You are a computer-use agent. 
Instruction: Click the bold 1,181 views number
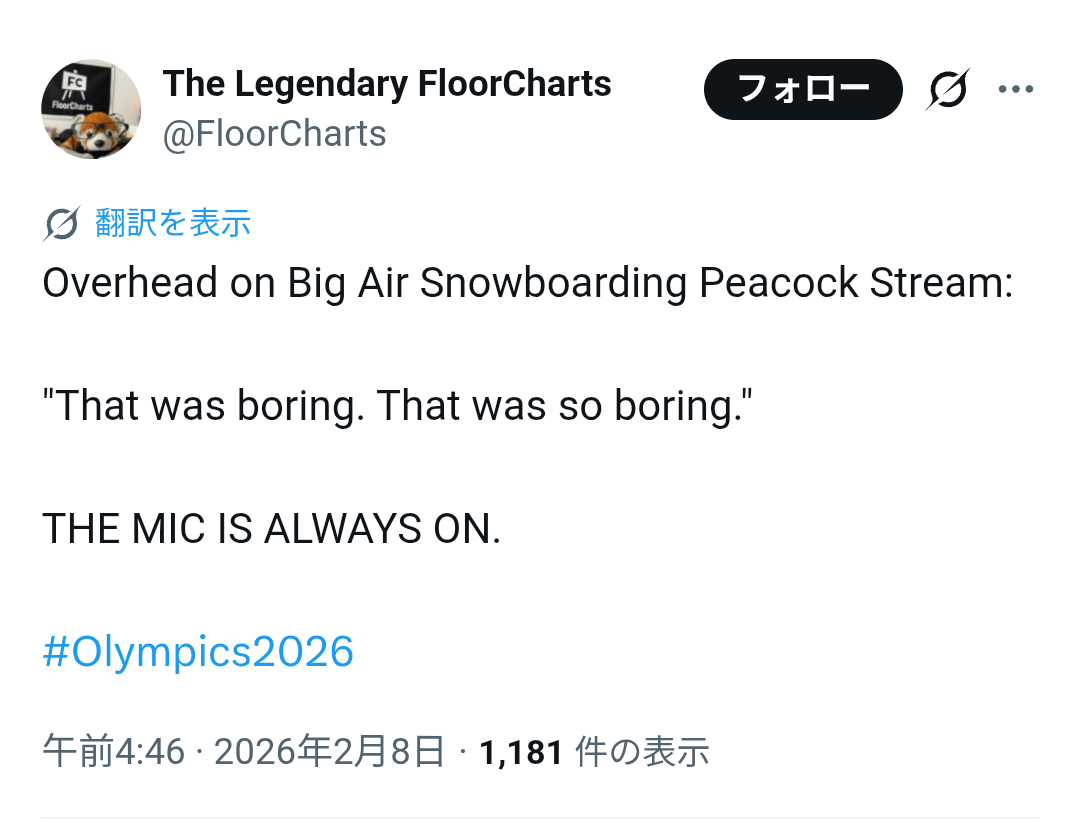[521, 751]
